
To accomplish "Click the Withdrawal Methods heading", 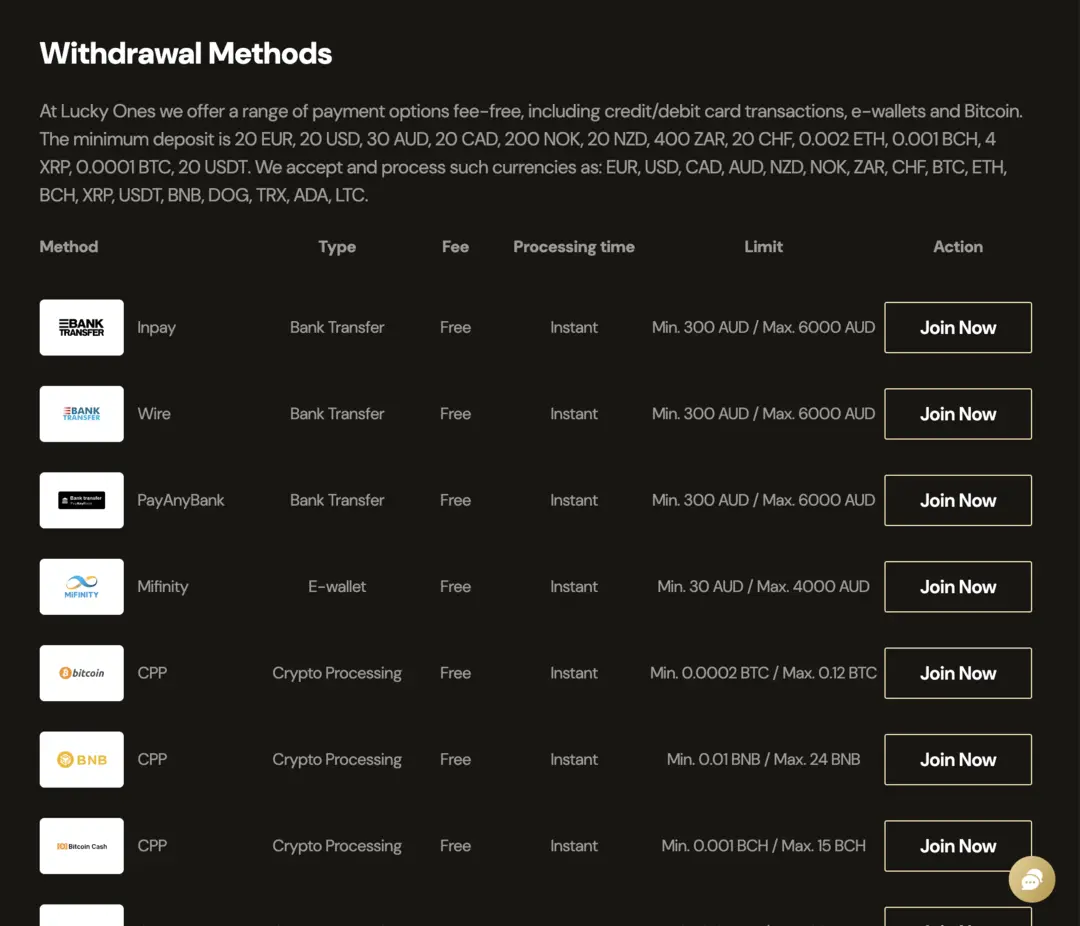I will click(186, 54).
